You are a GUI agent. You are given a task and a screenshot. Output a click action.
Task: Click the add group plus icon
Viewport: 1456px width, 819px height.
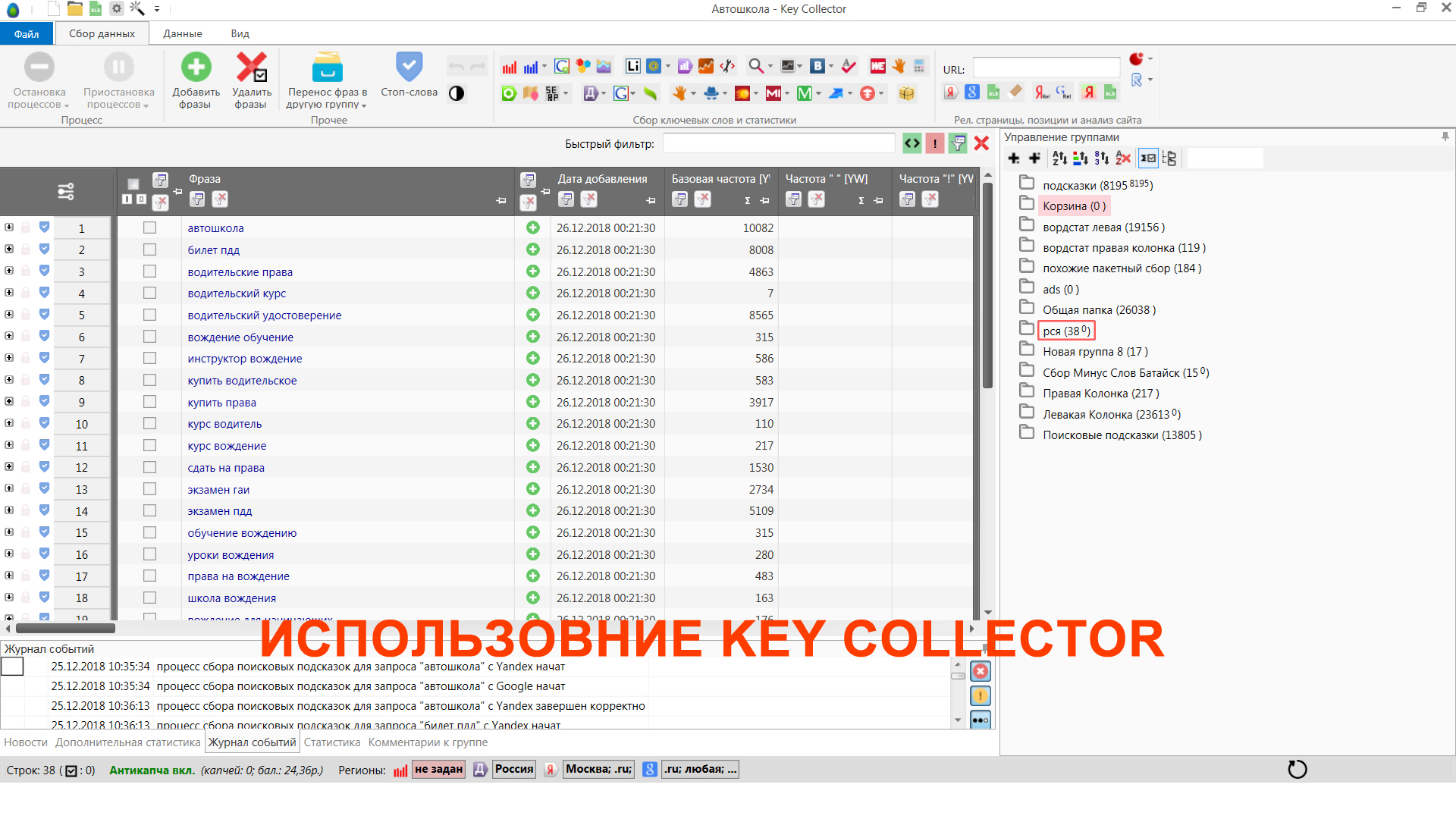[x=1013, y=158]
